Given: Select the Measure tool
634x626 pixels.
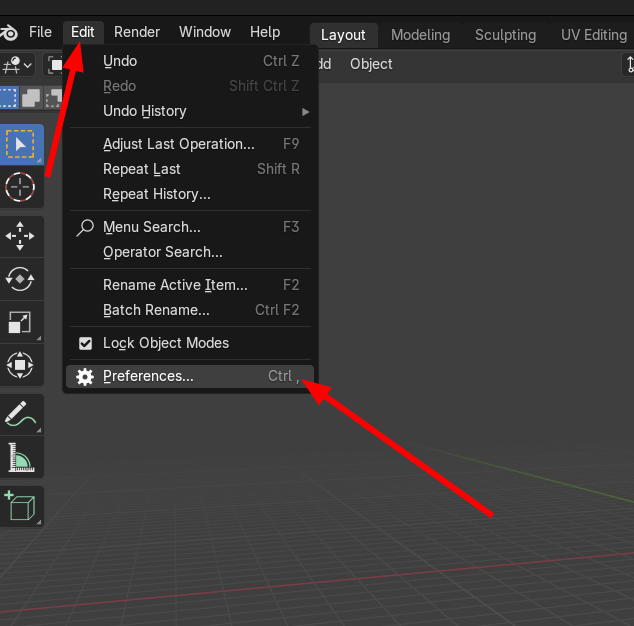Looking at the screenshot, I should [x=20, y=457].
